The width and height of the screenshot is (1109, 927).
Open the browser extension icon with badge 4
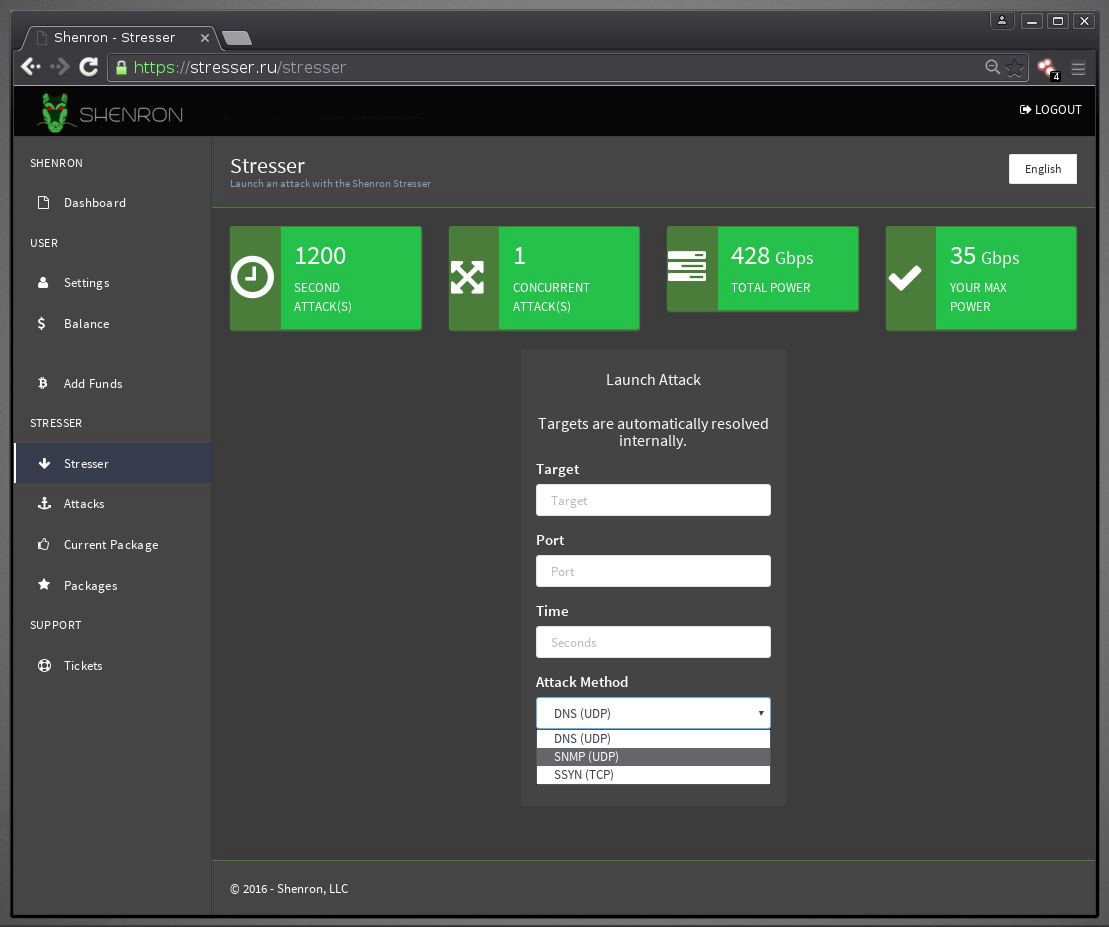(1047, 69)
